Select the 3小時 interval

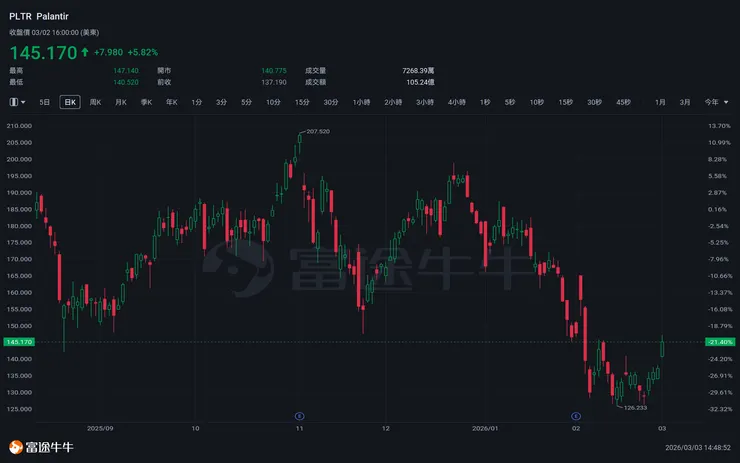tap(425, 102)
